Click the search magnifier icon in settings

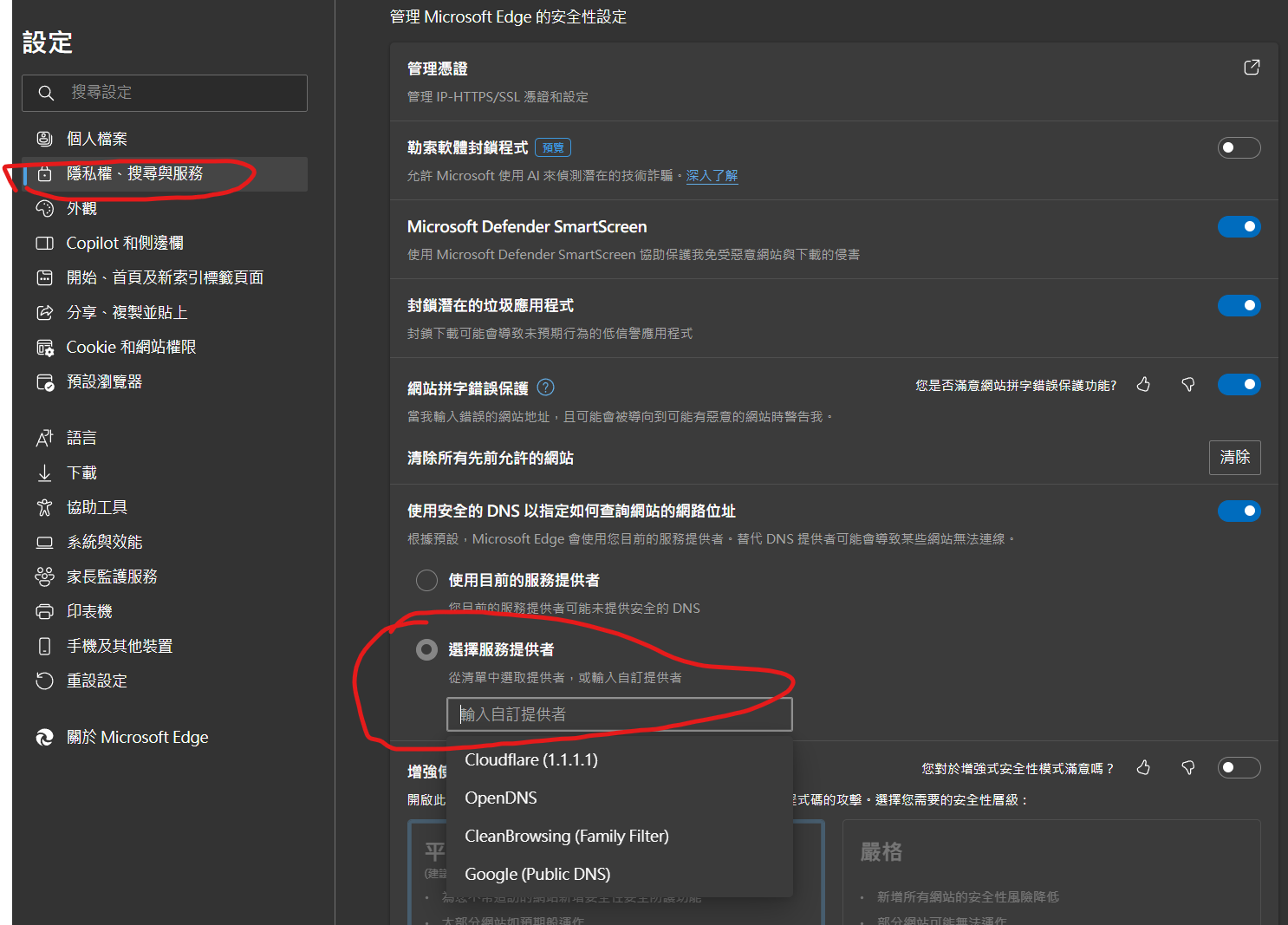click(x=46, y=93)
